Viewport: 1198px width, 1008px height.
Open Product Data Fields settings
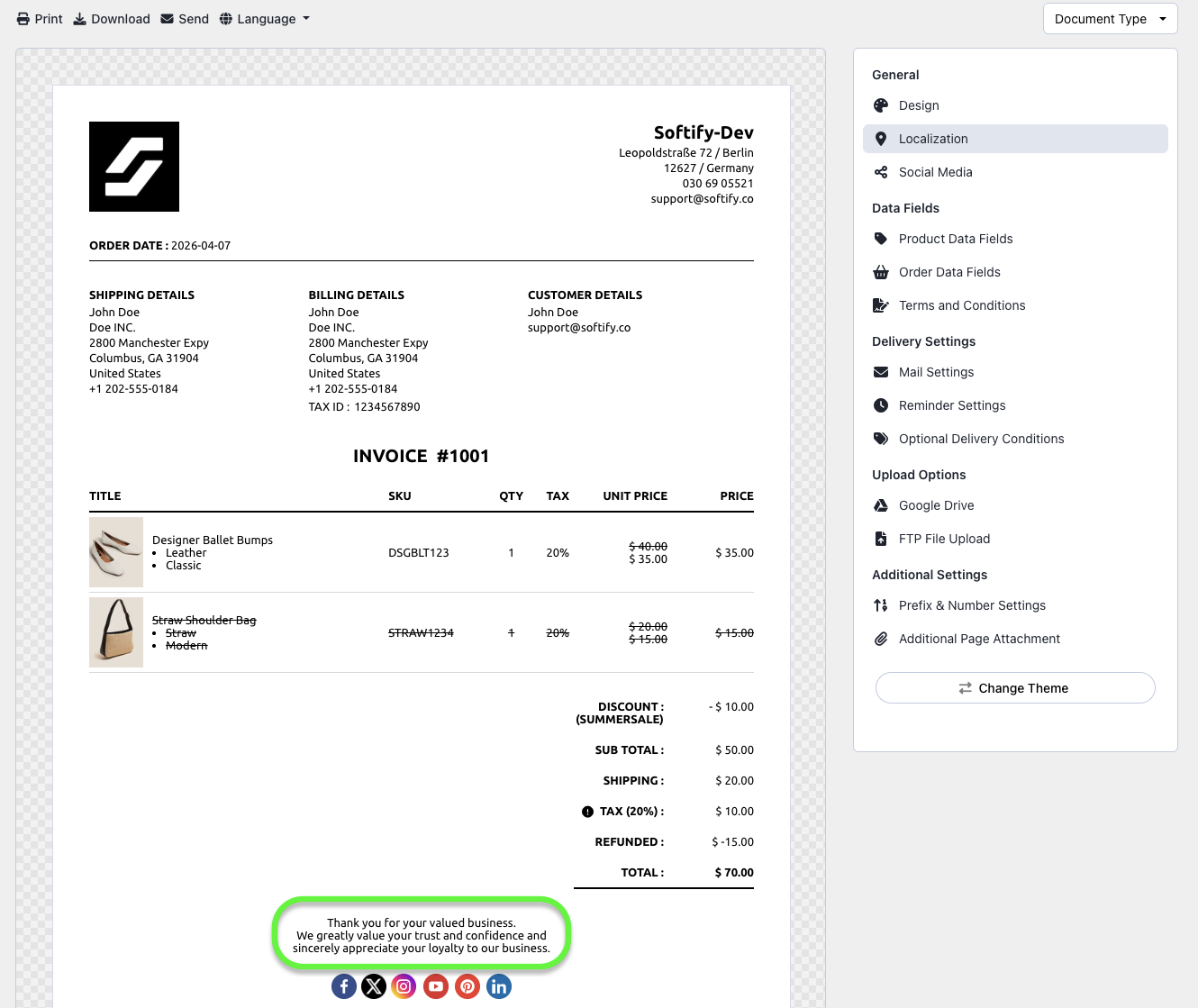pyautogui.click(x=955, y=239)
